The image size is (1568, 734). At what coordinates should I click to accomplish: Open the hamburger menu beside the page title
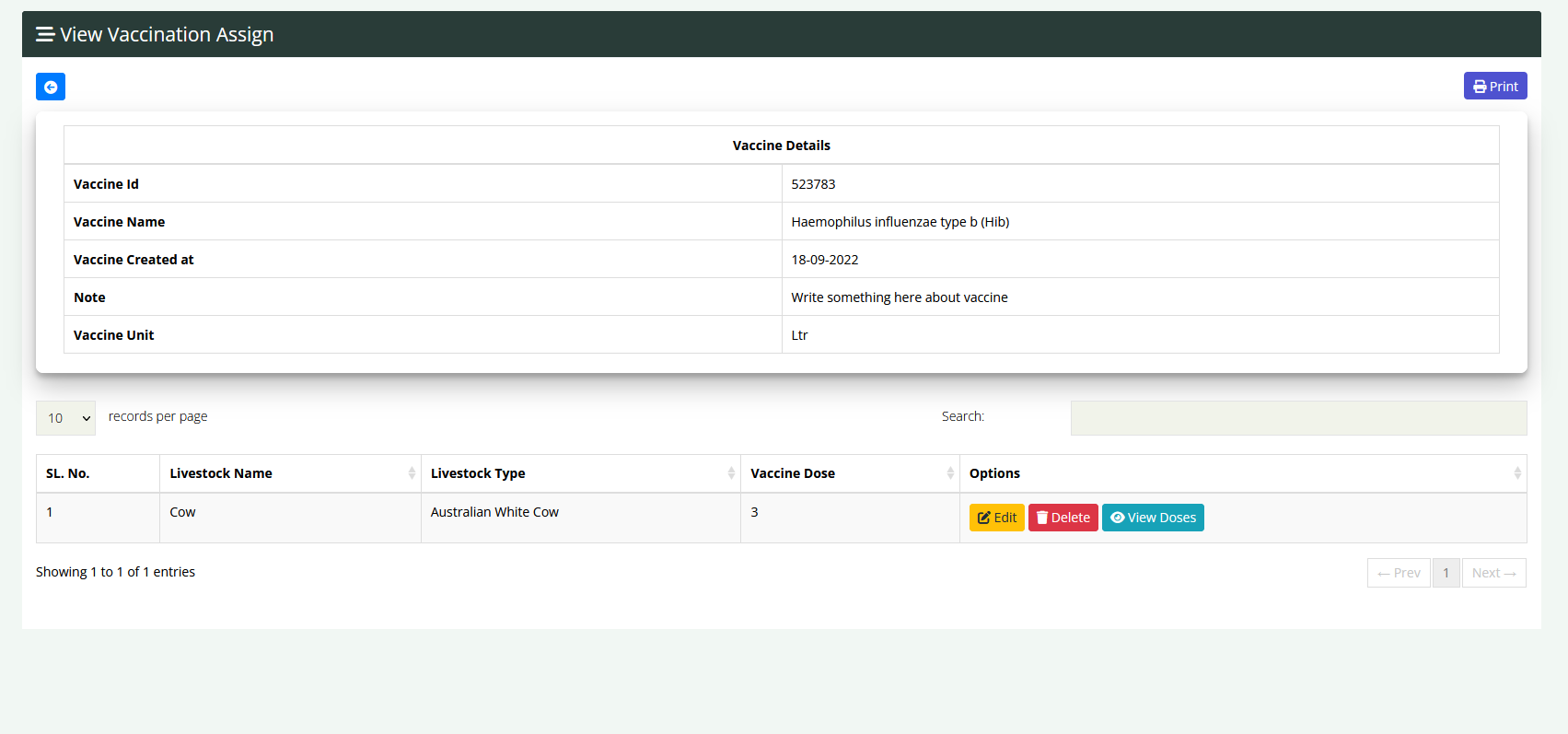(x=44, y=35)
